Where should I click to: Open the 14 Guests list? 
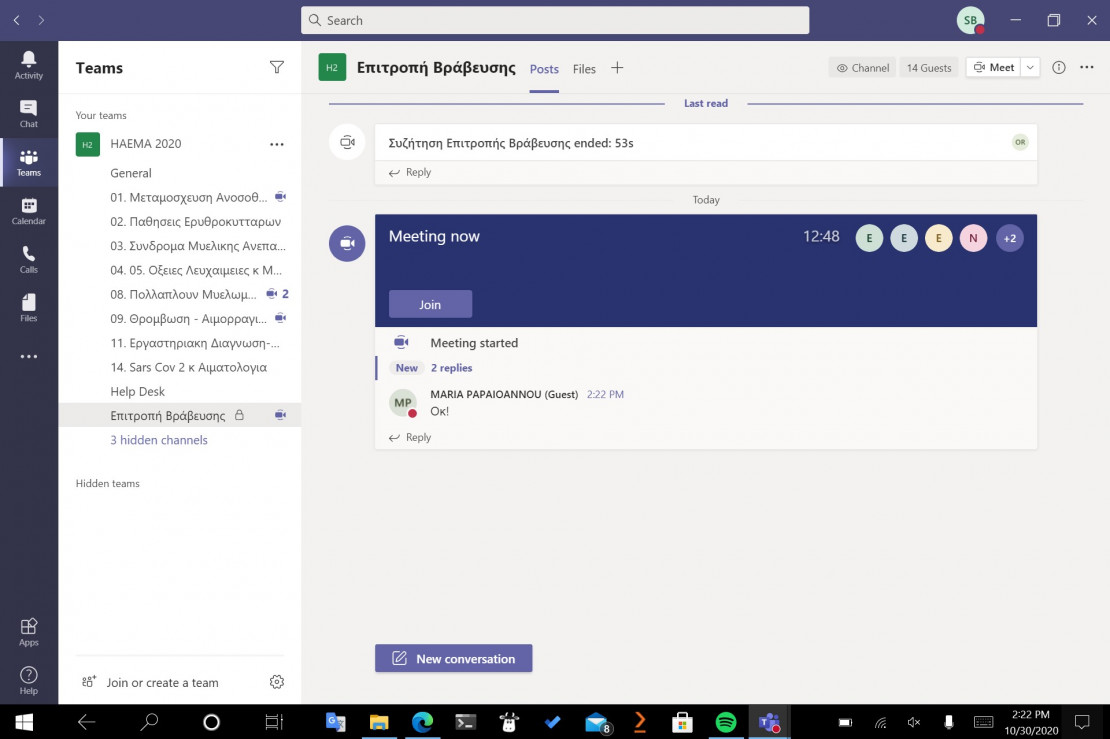coord(929,68)
